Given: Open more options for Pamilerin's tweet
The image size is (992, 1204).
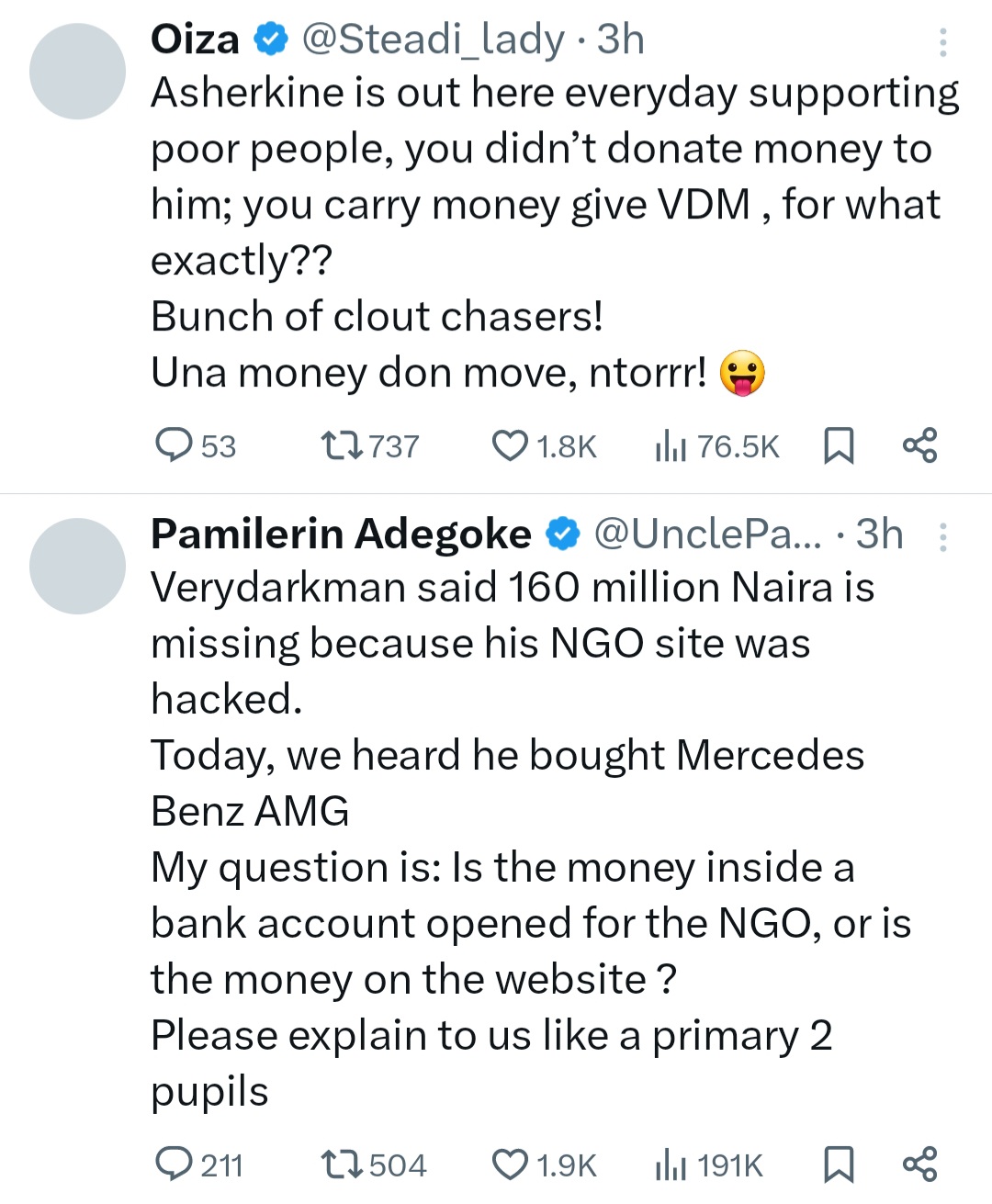Looking at the screenshot, I should [x=942, y=537].
